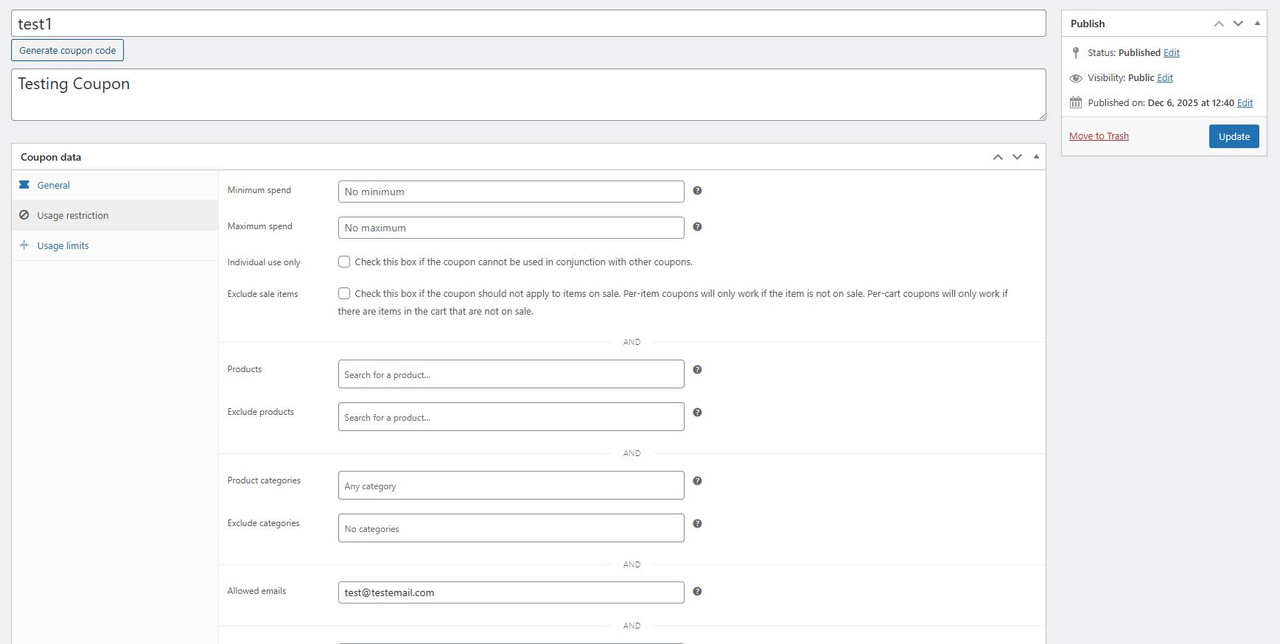The width and height of the screenshot is (1280, 644).
Task: Open the Products search dropdown
Action: [511, 374]
